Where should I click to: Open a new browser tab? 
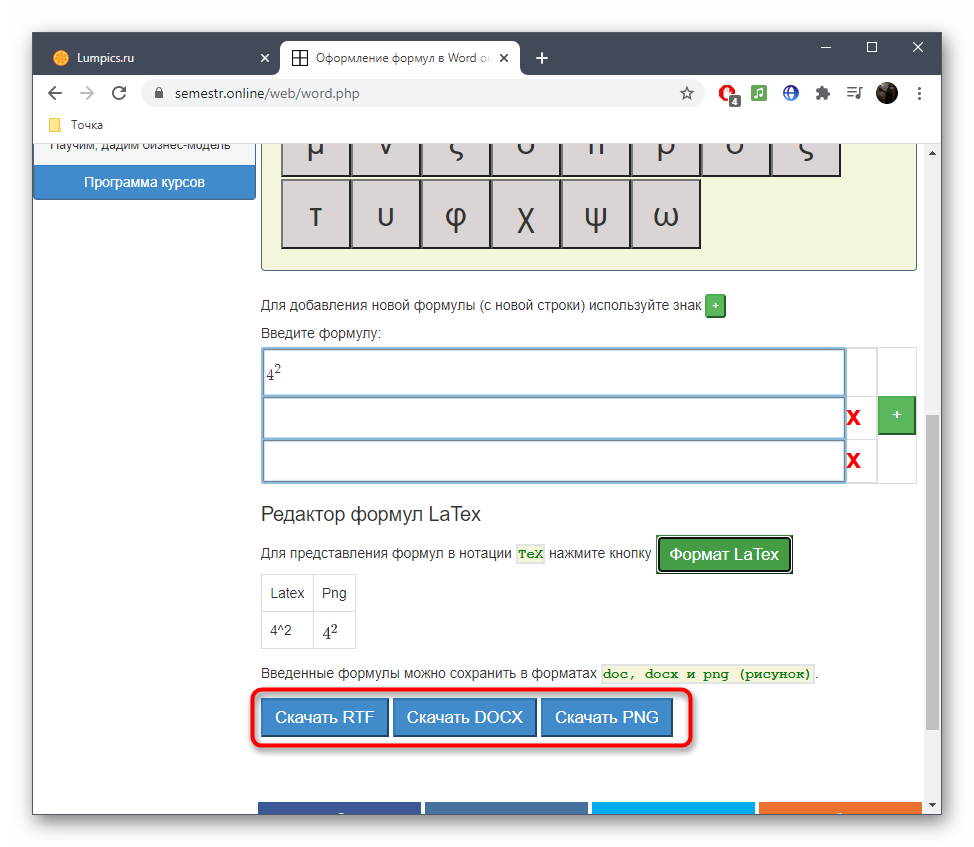coord(542,58)
